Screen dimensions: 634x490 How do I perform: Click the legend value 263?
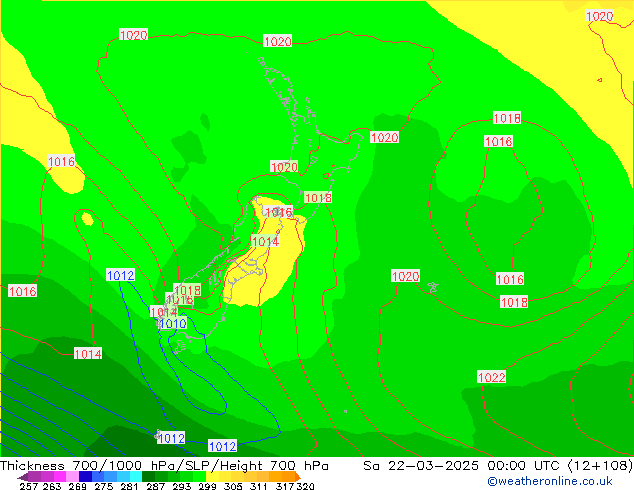click(x=52, y=486)
